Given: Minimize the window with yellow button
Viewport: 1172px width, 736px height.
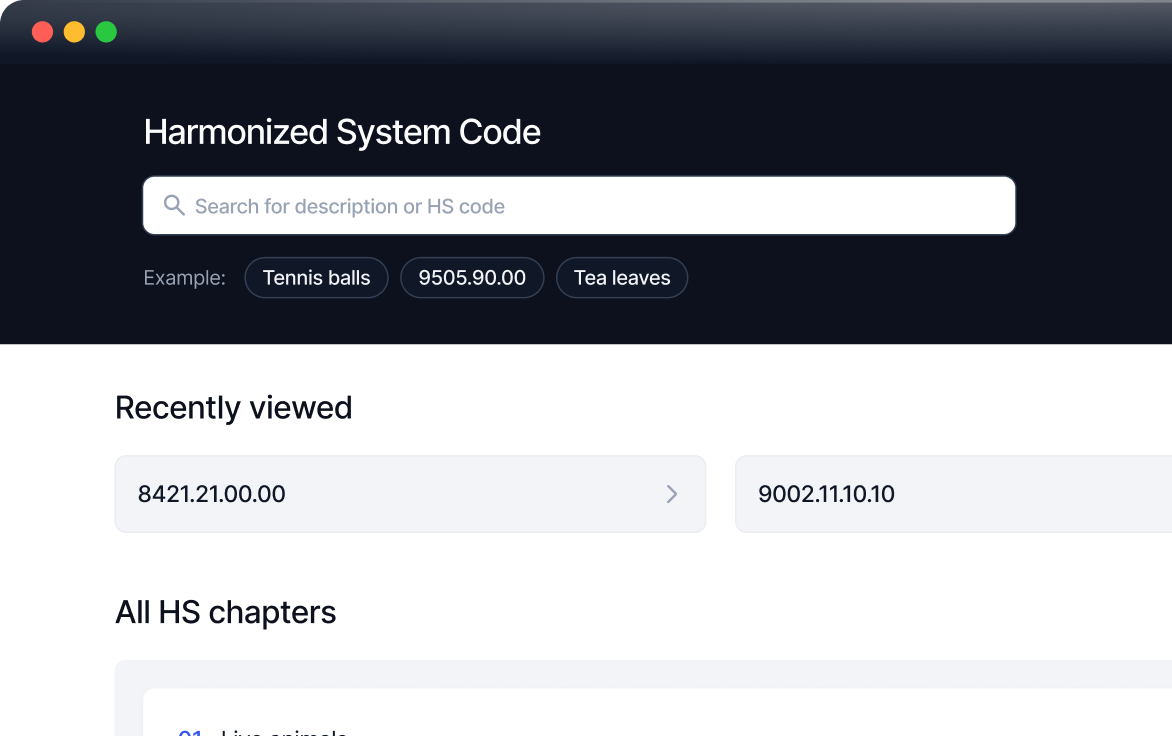Looking at the screenshot, I should (x=74, y=32).
